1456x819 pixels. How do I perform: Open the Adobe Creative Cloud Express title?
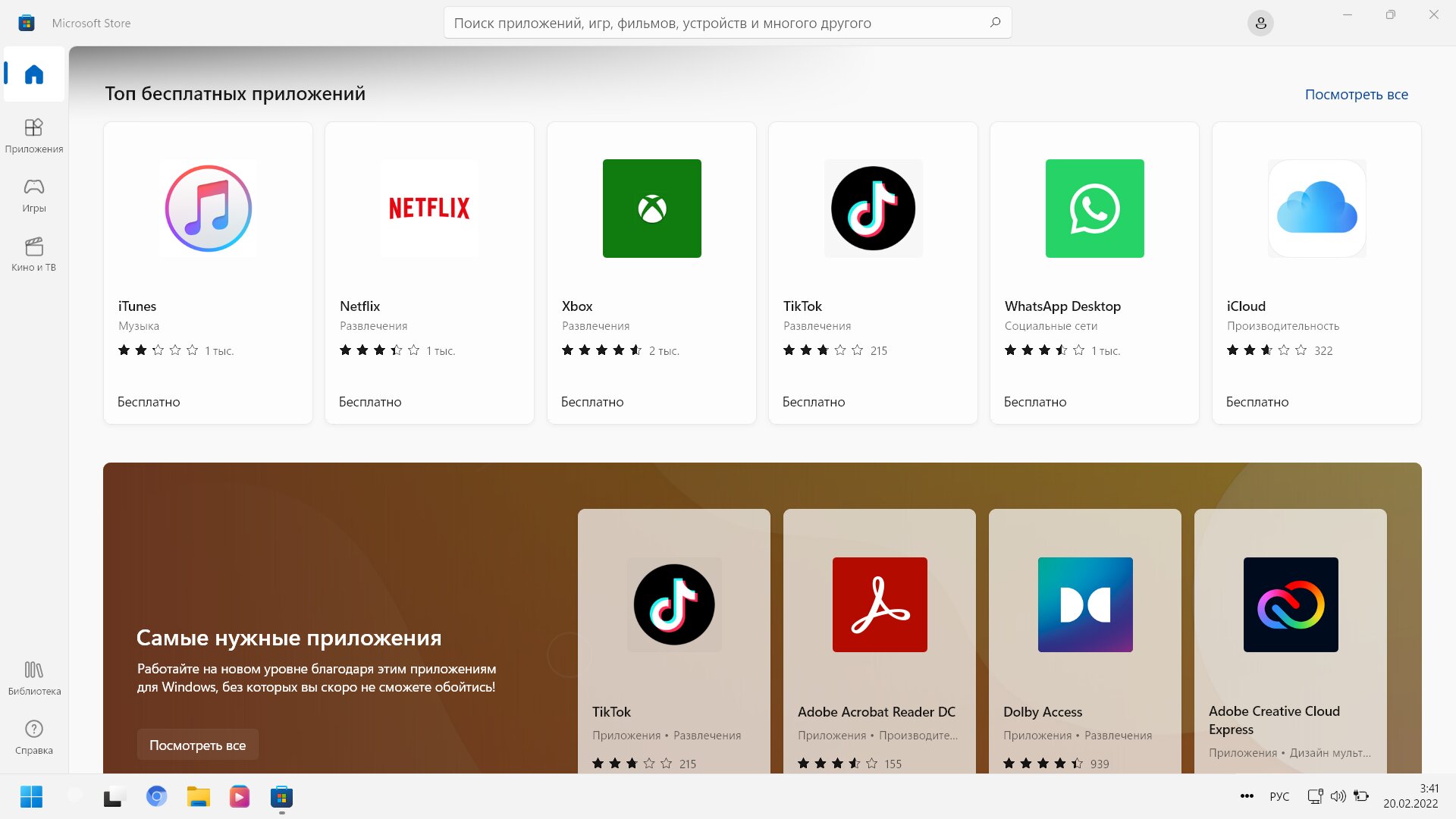(x=1274, y=720)
